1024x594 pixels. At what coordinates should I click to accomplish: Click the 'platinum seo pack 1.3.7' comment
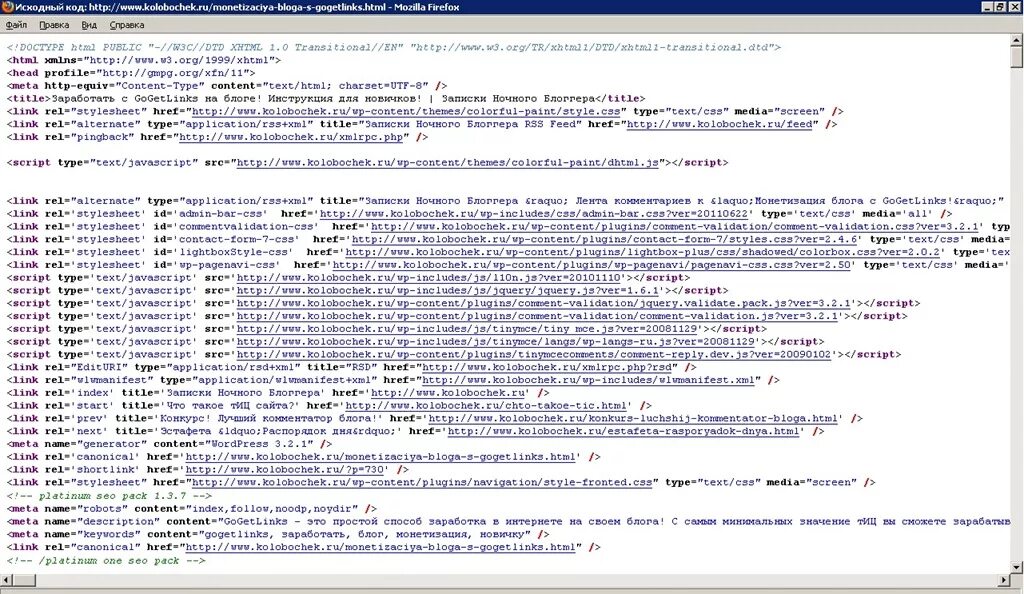109,495
